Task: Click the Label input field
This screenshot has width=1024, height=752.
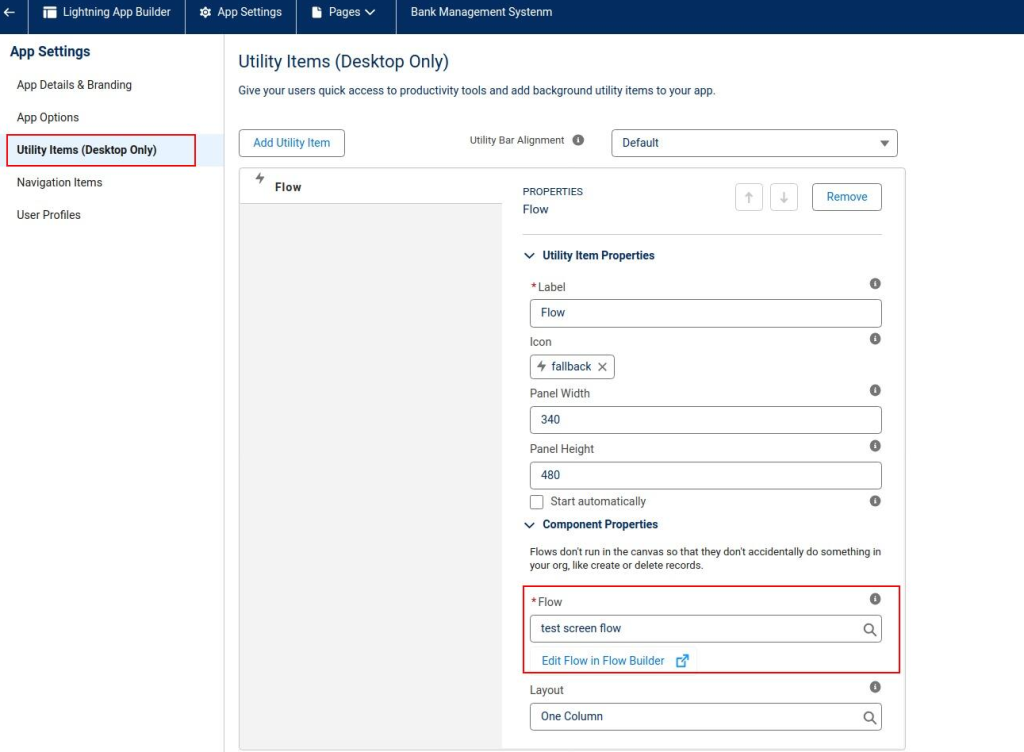Action: click(x=705, y=313)
